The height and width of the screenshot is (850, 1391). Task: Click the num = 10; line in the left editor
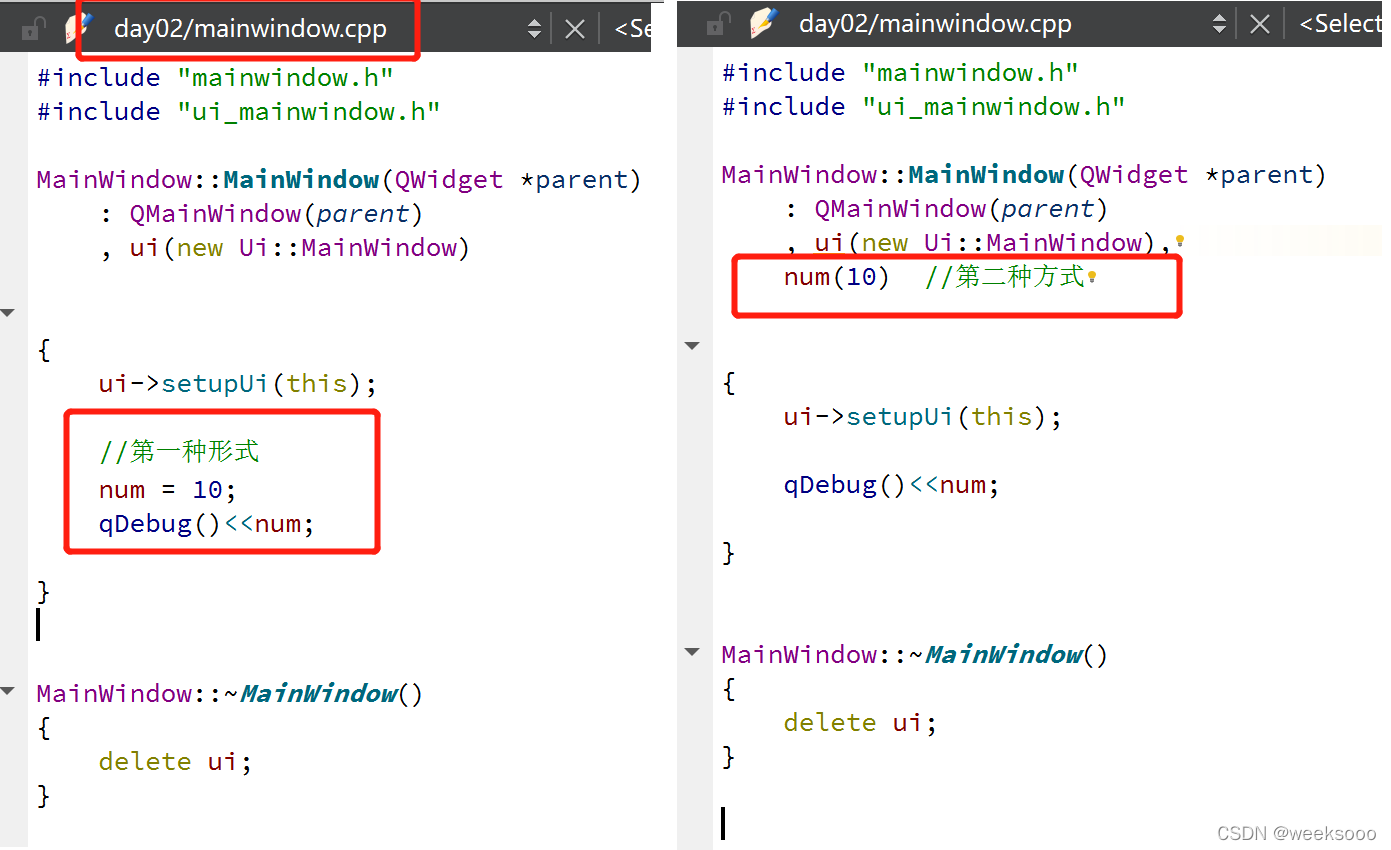[x=168, y=490]
